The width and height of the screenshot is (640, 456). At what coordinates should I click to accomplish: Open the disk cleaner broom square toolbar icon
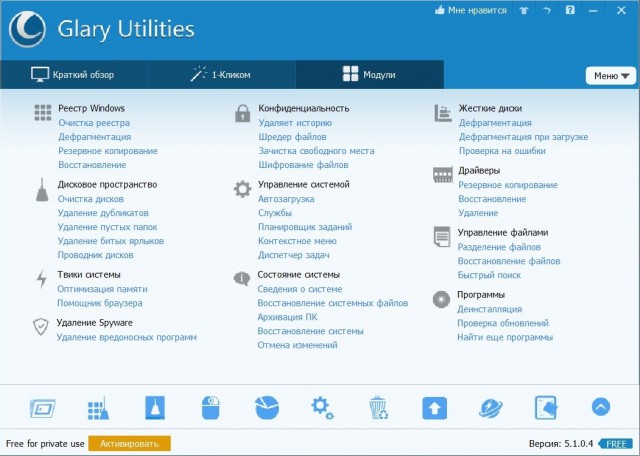coord(155,408)
